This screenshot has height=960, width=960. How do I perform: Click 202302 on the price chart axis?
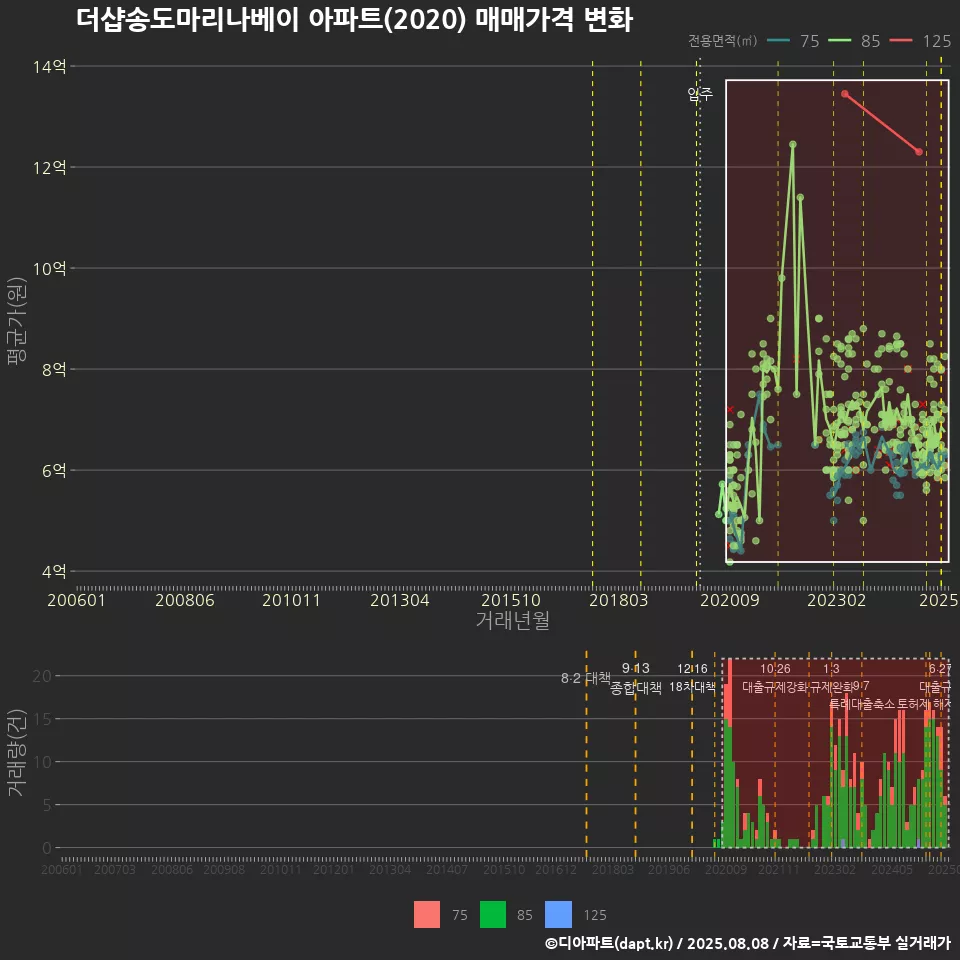pyautogui.click(x=836, y=600)
